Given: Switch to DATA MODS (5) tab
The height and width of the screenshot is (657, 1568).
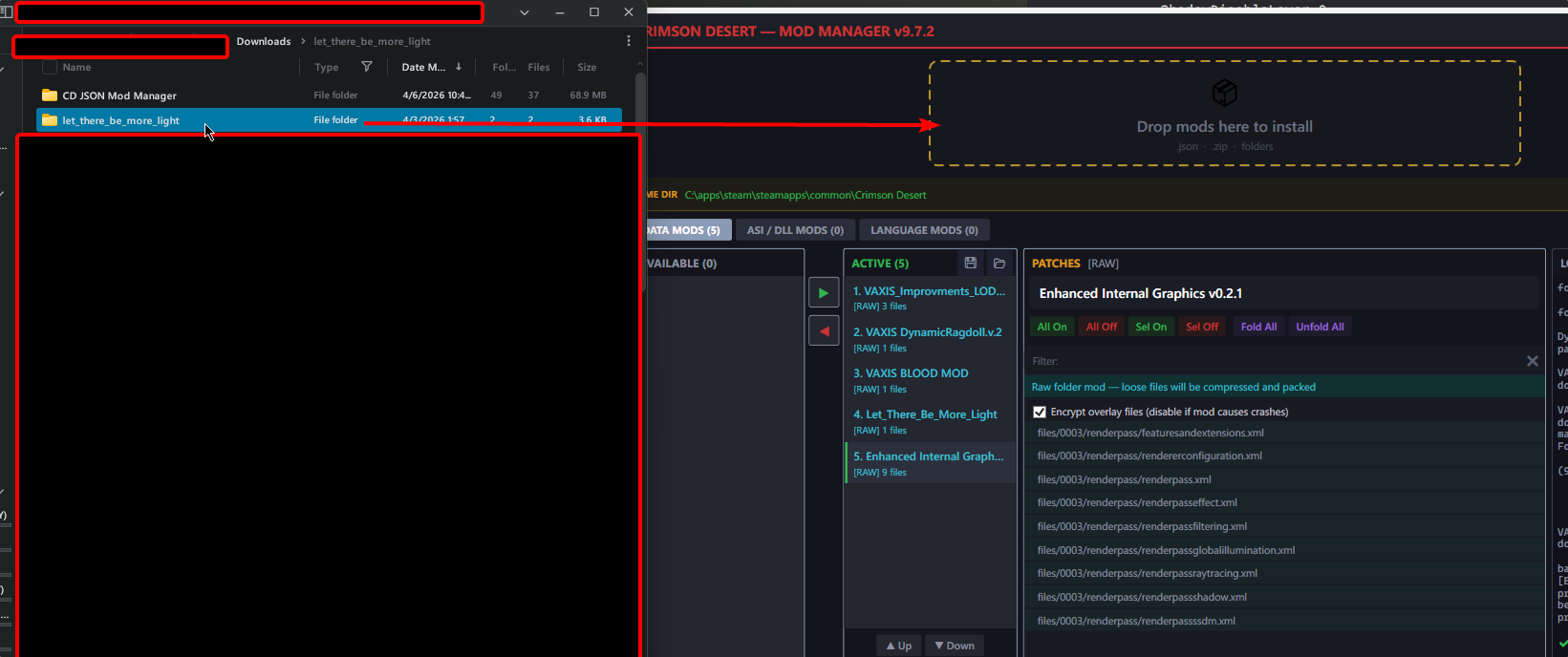Looking at the screenshot, I should tap(683, 230).
